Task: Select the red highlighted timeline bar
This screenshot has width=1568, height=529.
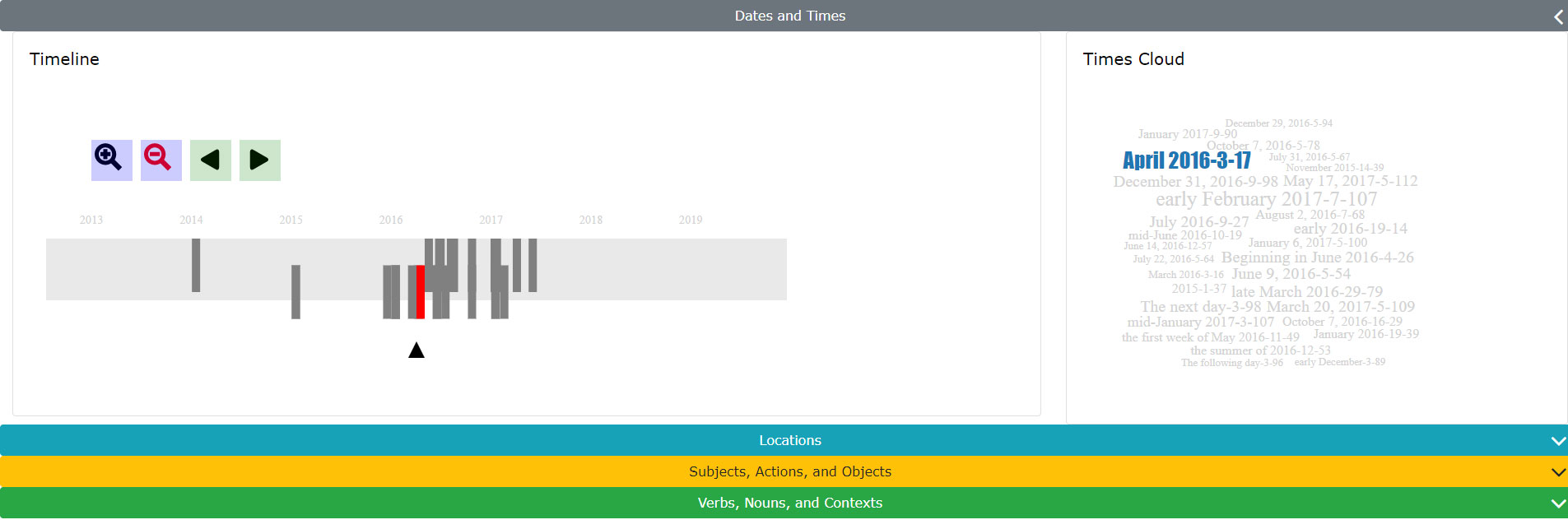Action: pos(421,292)
